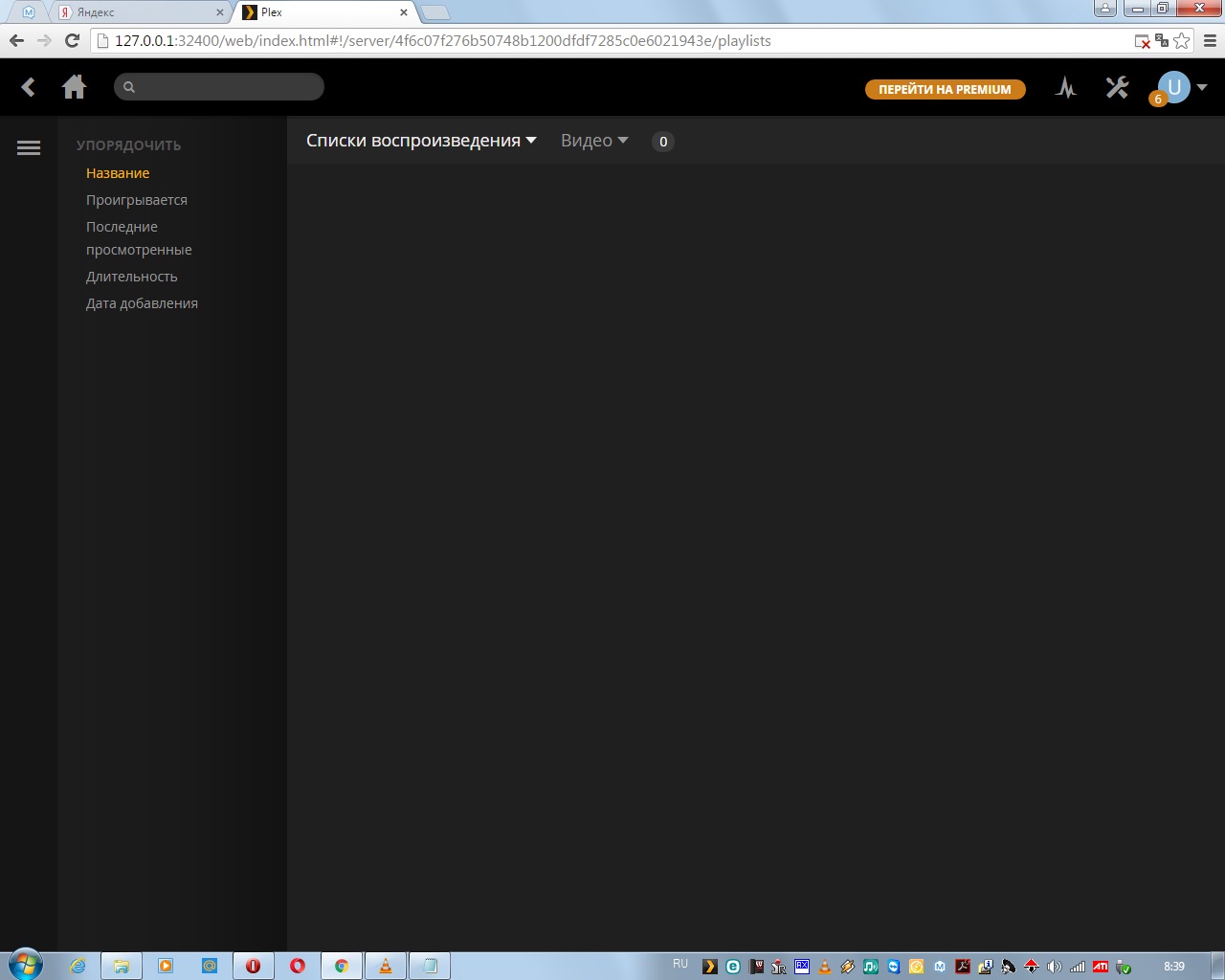Viewport: 1225px width, 980px height.
Task: Click the ПЕРЕЙТИ НА PREMIUM button
Action: point(945,88)
